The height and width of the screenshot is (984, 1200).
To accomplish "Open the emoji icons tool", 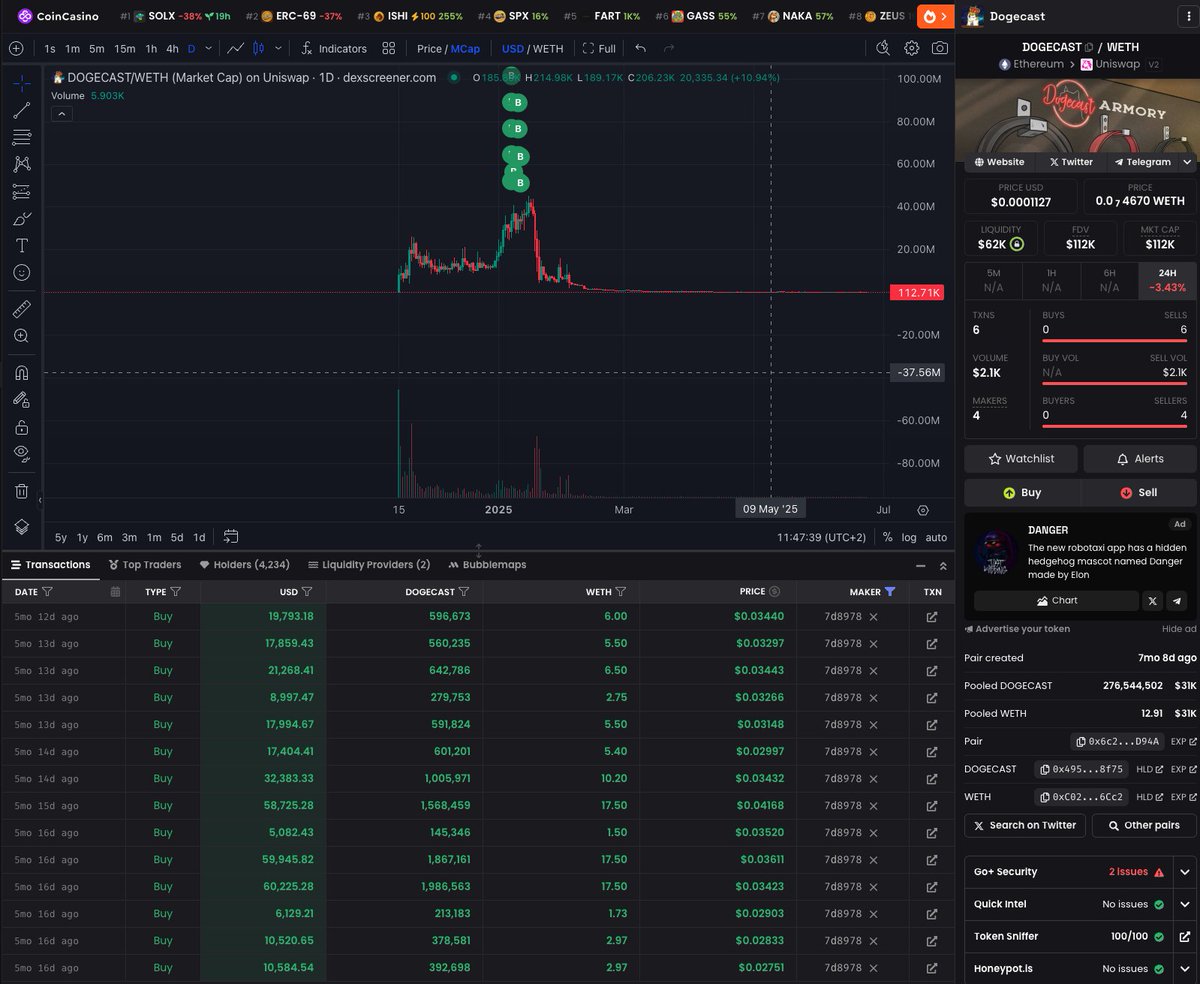I will (x=21, y=272).
